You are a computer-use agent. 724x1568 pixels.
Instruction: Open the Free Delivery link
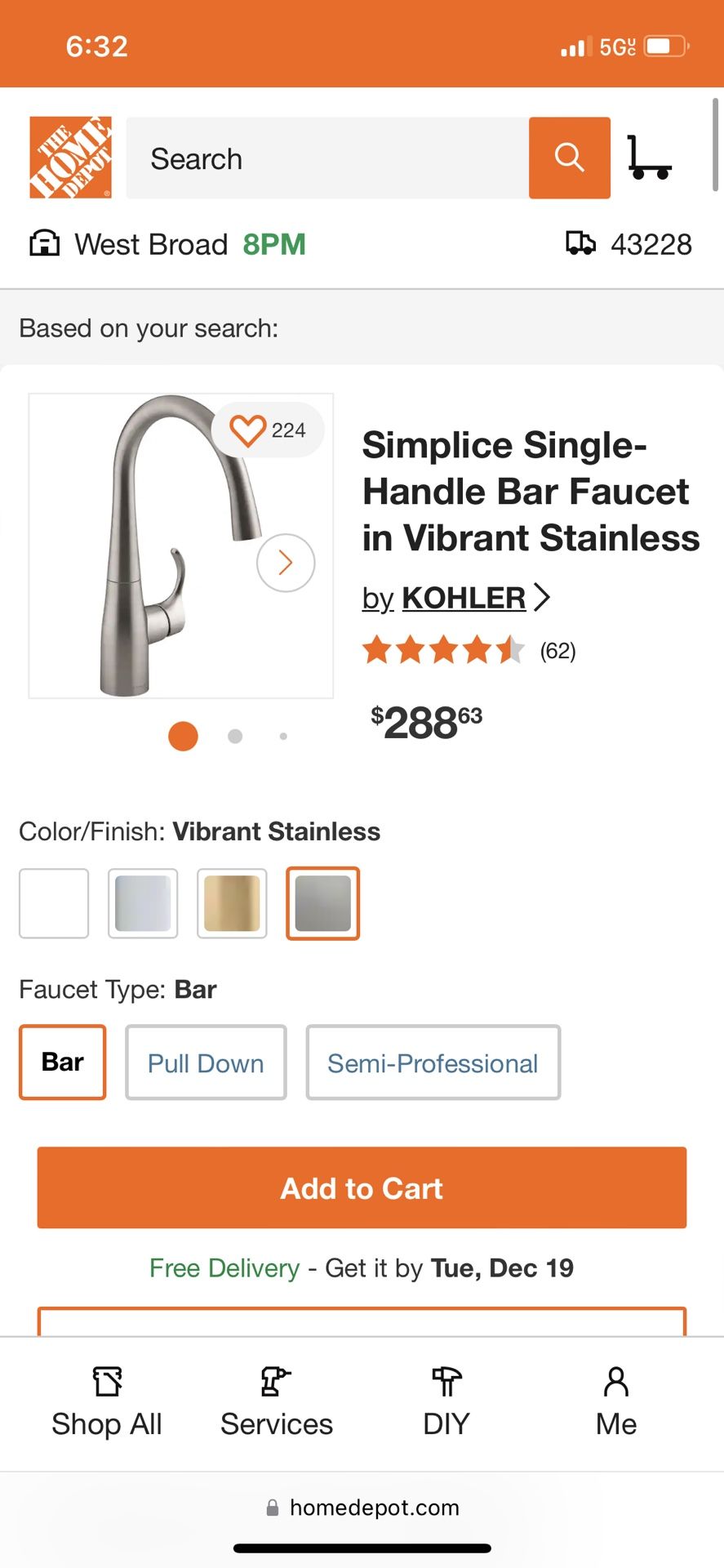pyautogui.click(x=224, y=1267)
